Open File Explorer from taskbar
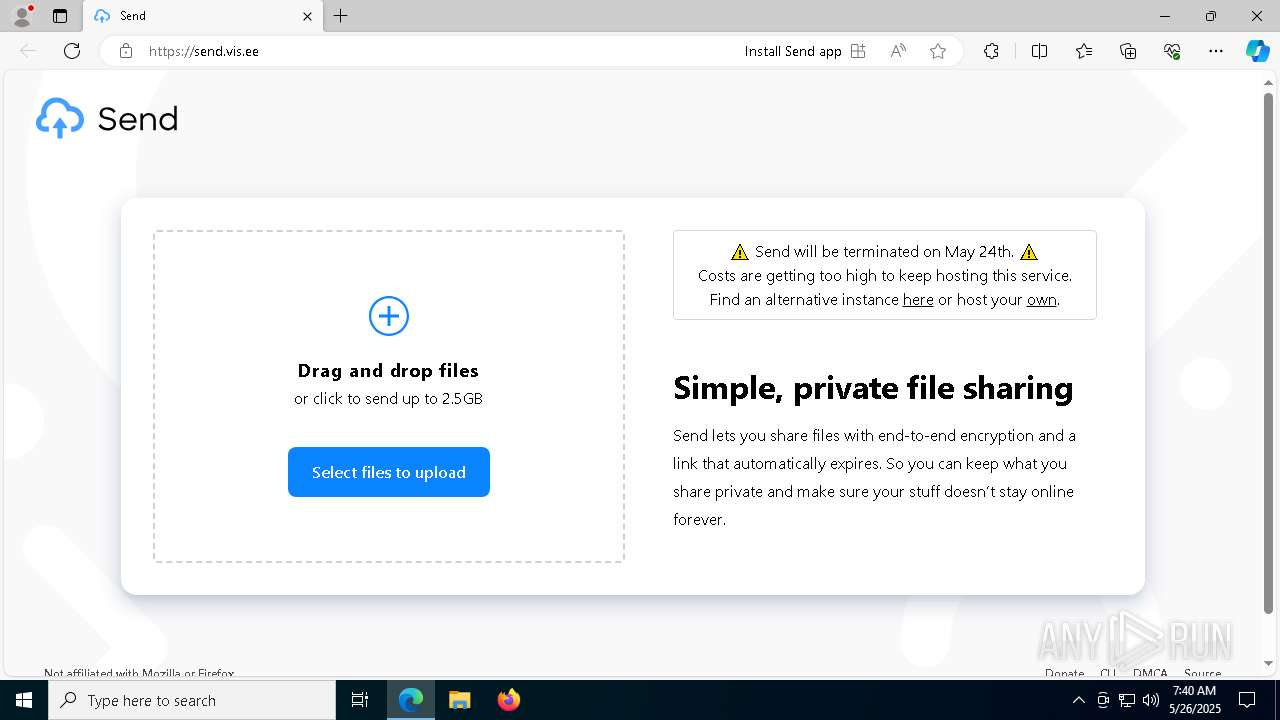1280x720 pixels. pos(459,700)
